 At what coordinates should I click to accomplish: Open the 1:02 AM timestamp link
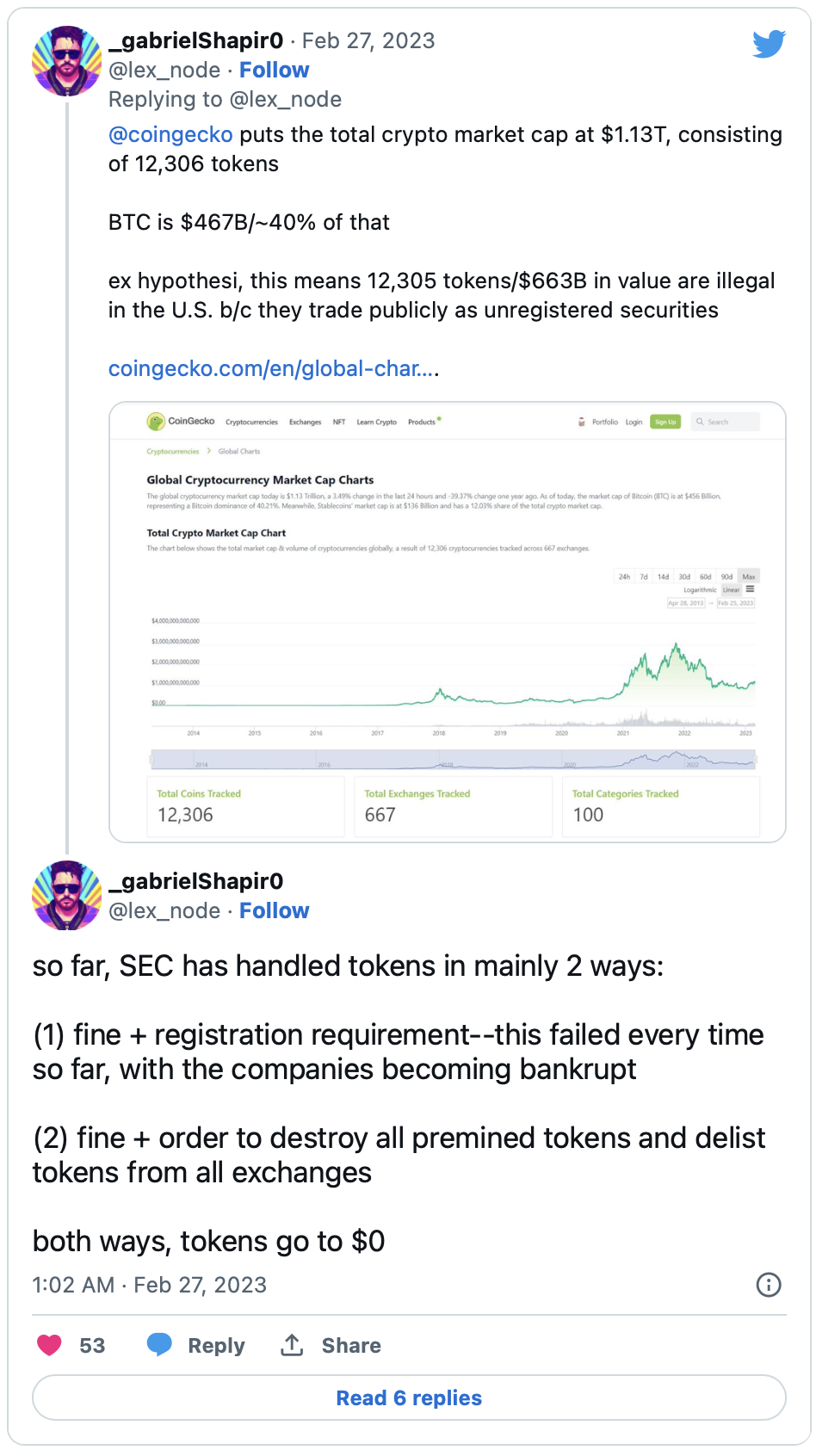[x=149, y=1285]
